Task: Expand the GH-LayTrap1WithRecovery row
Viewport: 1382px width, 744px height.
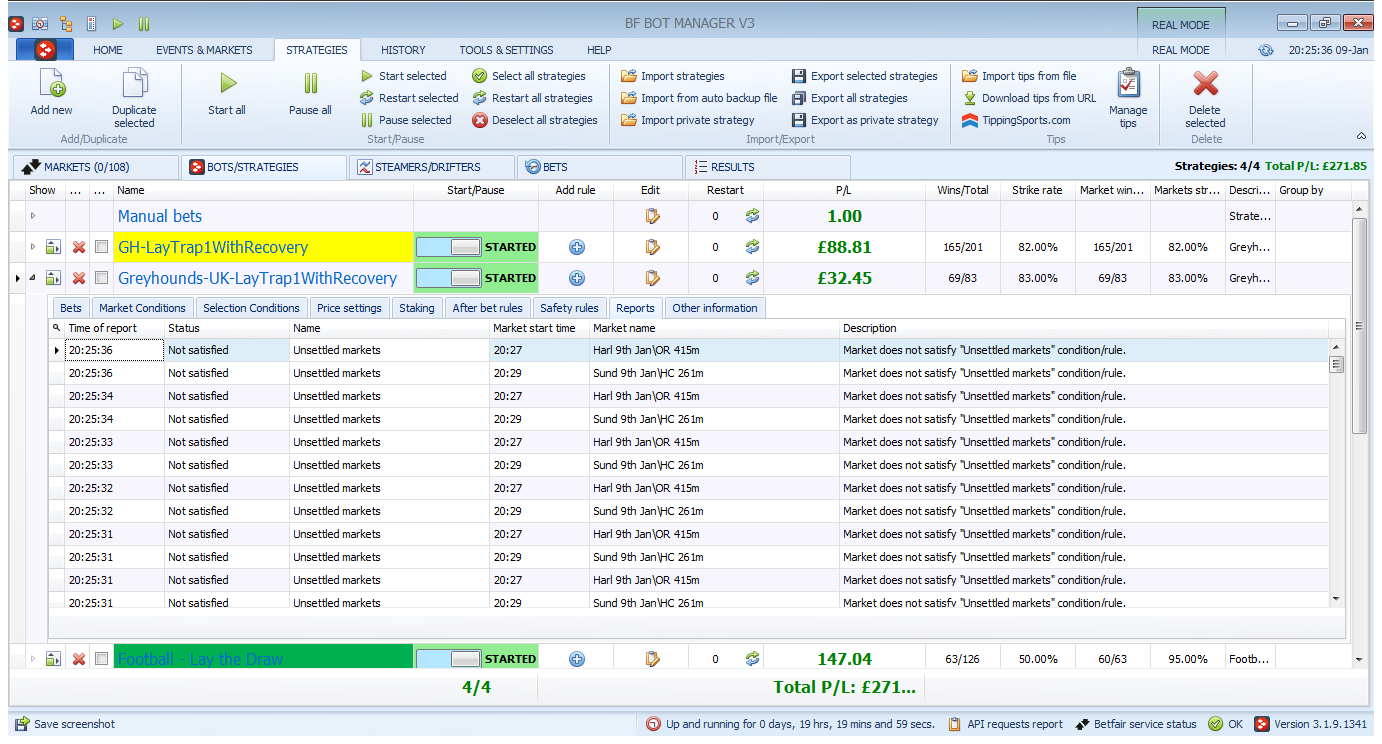Action: 32,247
